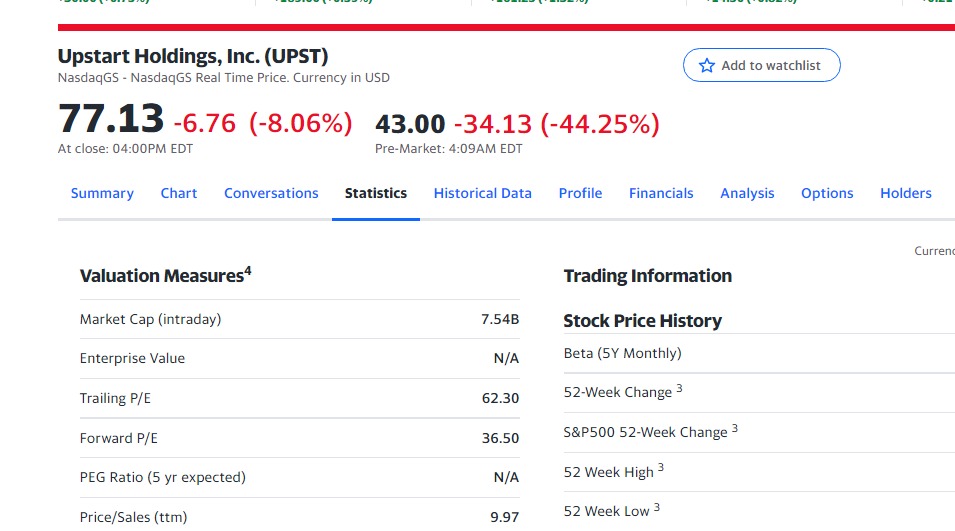Select the Statistics tab
The height and width of the screenshot is (531, 955).
[376, 193]
